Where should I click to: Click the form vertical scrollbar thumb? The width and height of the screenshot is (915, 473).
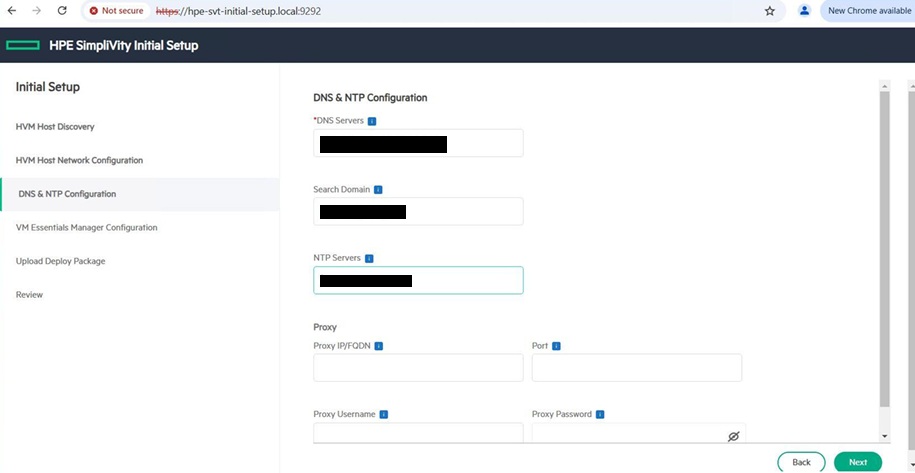click(x=885, y=249)
